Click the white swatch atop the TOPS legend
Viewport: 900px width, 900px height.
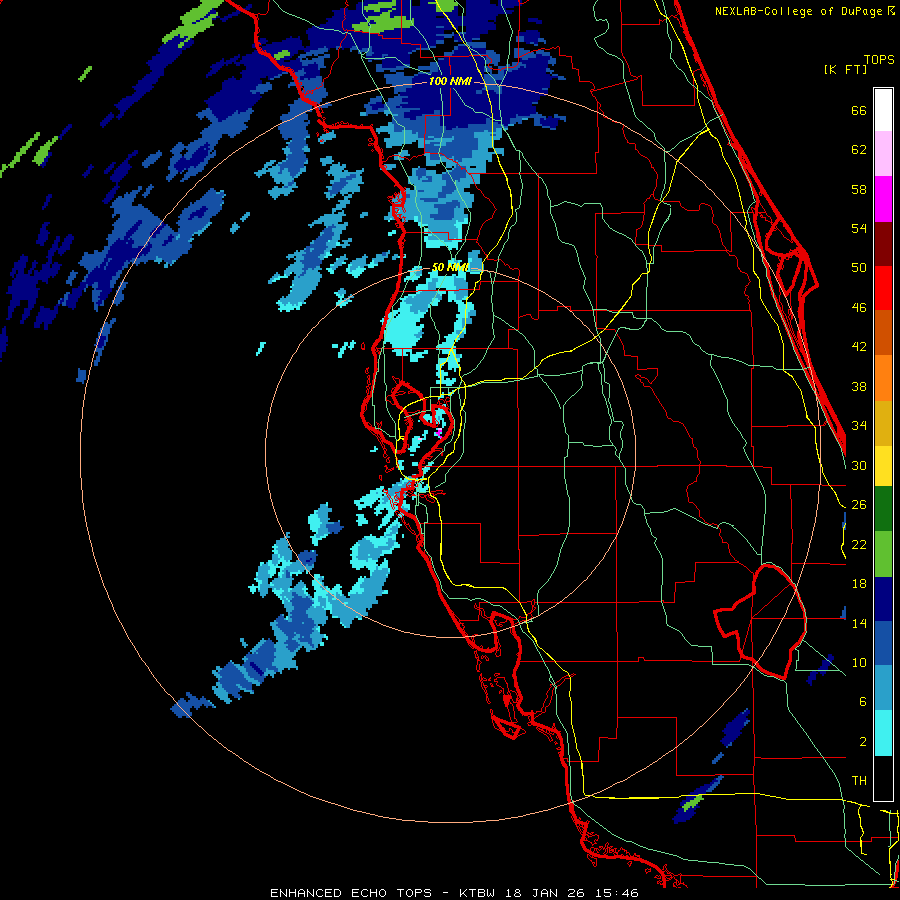coord(883,110)
